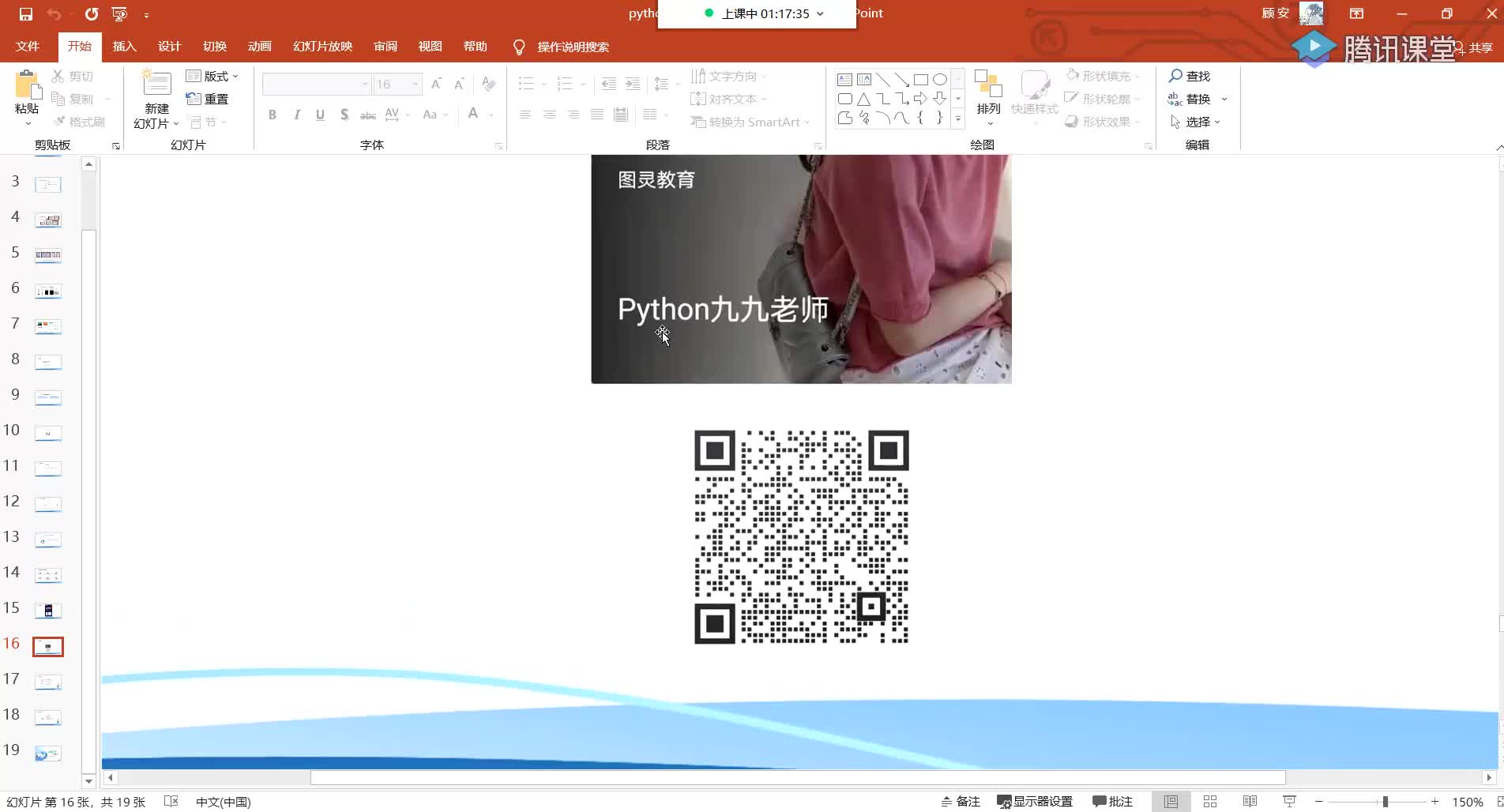The image size is (1504, 812).
Task: Open the Select dropdown
Action: [1196, 122]
